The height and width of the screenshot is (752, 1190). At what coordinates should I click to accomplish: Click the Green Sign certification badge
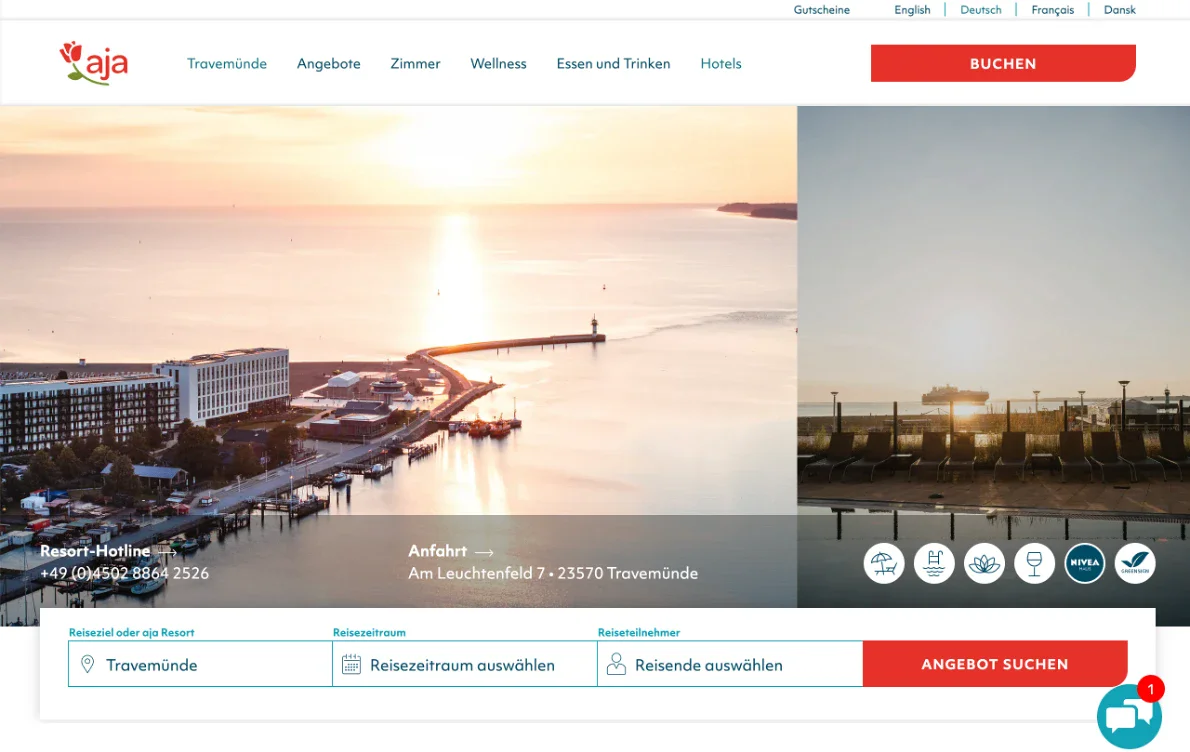pyautogui.click(x=1135, y=563)
